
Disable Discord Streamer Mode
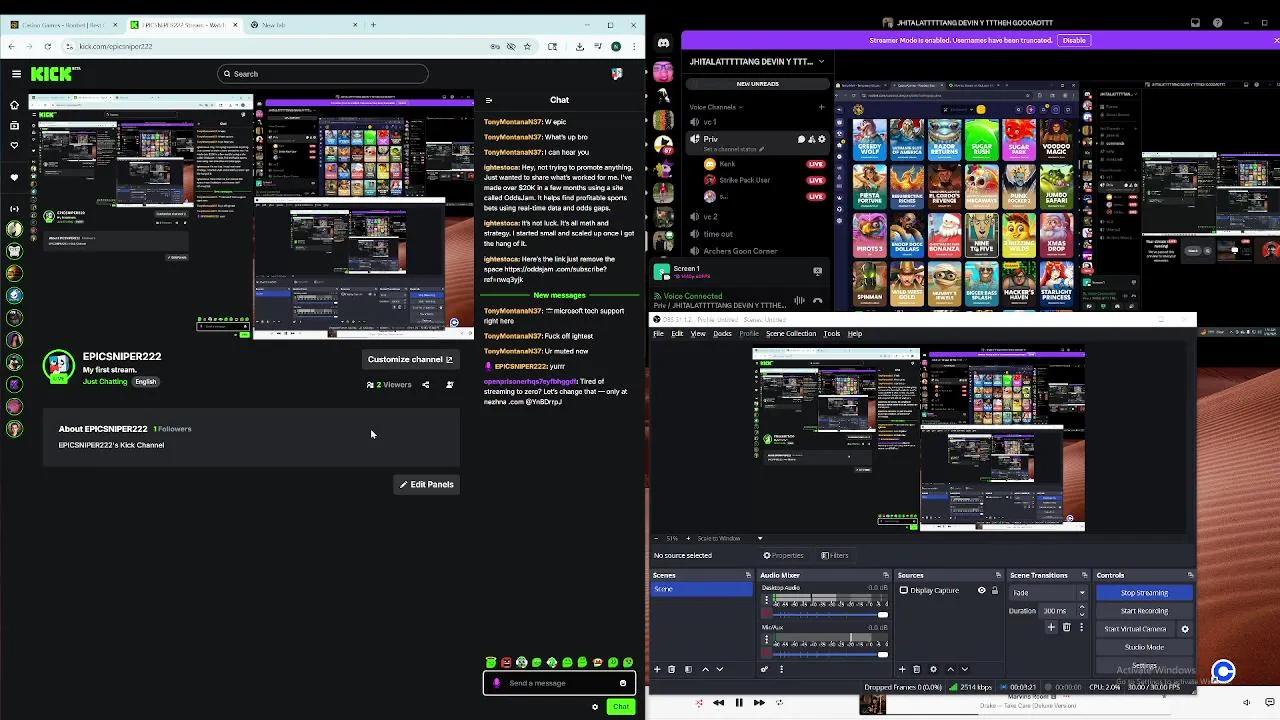(1074, 40)
